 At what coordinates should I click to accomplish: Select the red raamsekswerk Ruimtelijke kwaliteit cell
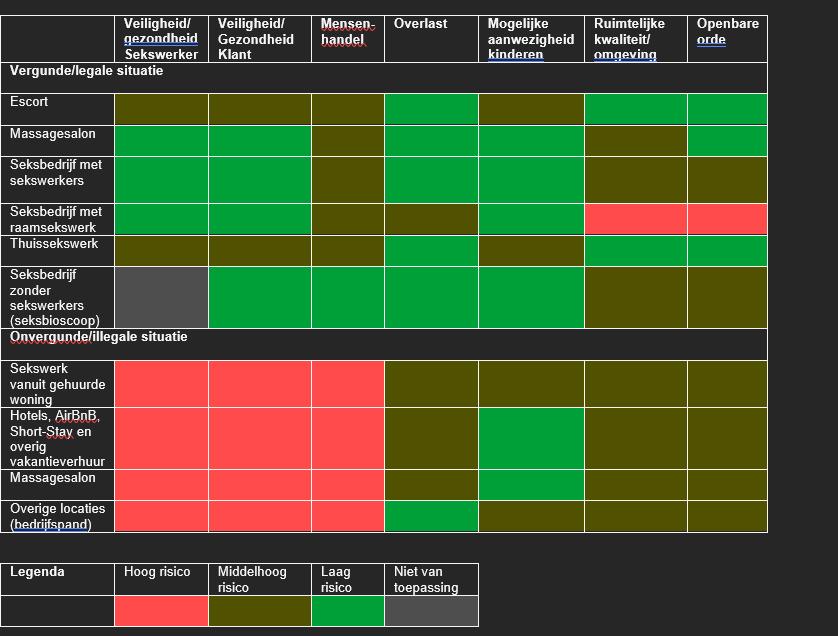pos(635,219)
